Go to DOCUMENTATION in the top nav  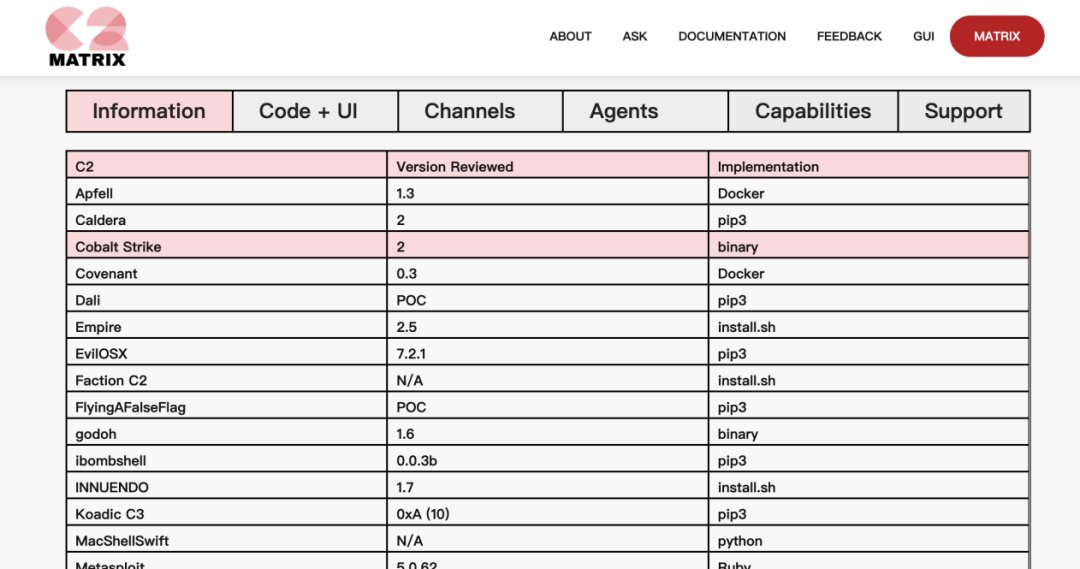731,37
